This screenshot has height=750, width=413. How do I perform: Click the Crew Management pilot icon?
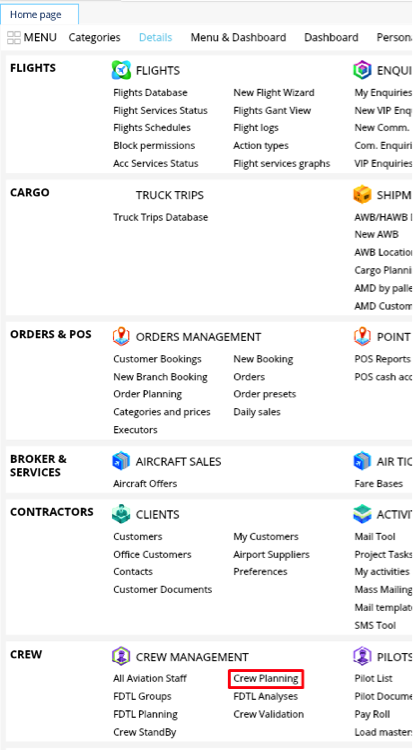(121, 656)
